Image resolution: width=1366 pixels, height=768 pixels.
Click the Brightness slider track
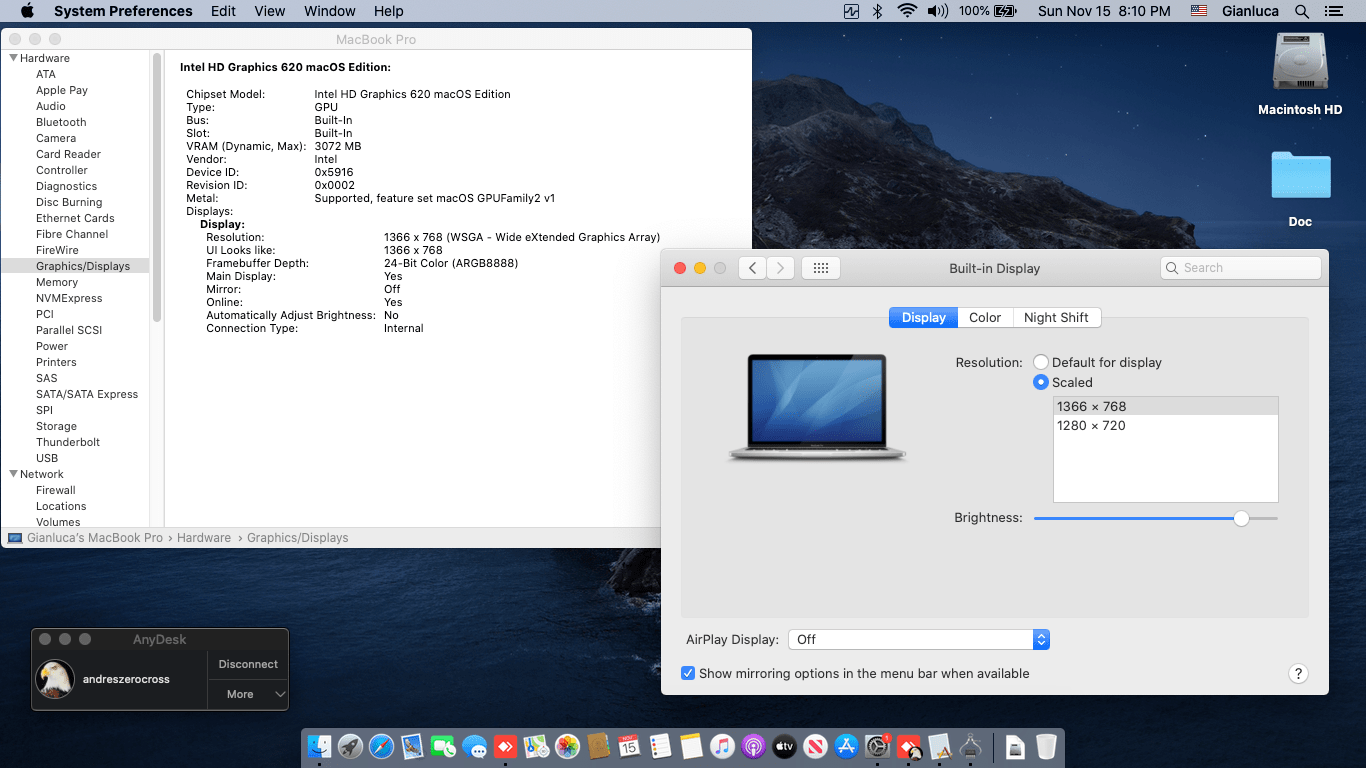[x=1156, y=518]
